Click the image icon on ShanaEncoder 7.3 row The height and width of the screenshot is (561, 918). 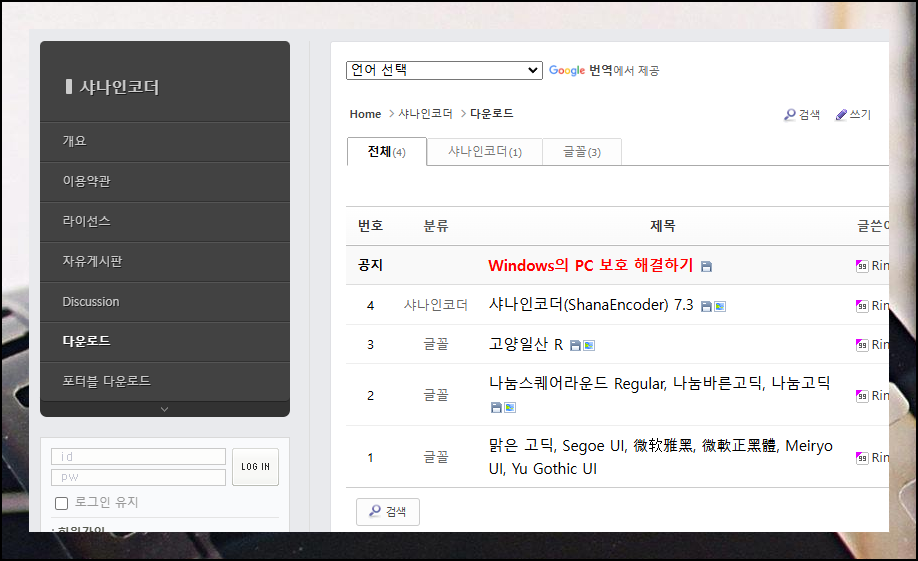(720, 306)
